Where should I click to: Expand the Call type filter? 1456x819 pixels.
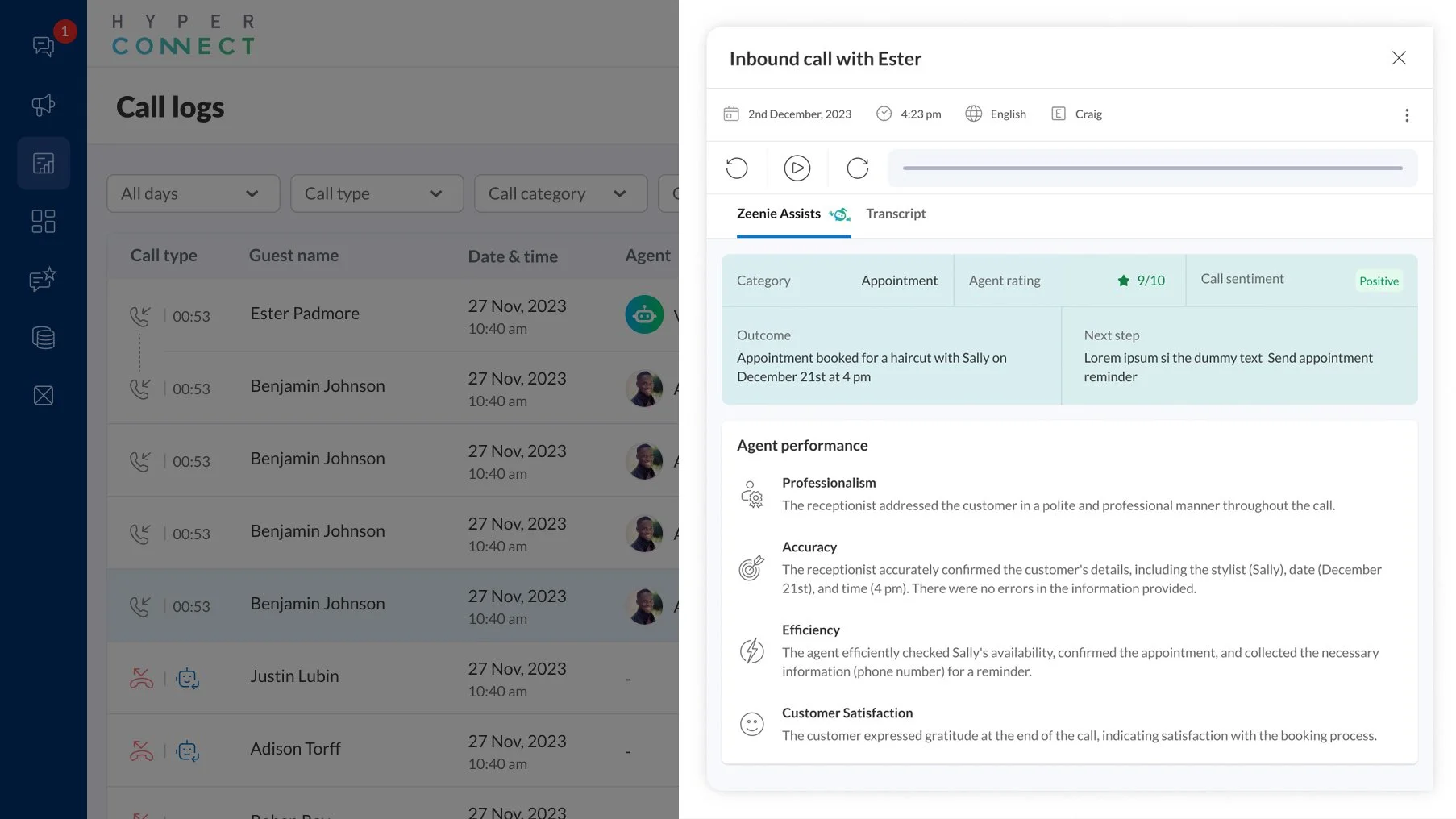[376, 193]
